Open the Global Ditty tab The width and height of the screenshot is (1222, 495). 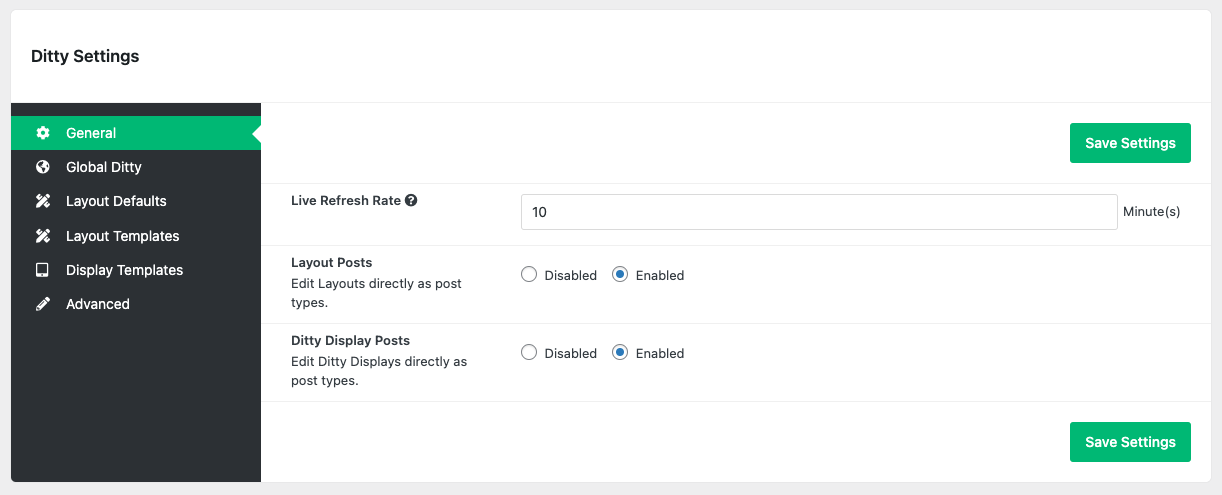point(104,167)
